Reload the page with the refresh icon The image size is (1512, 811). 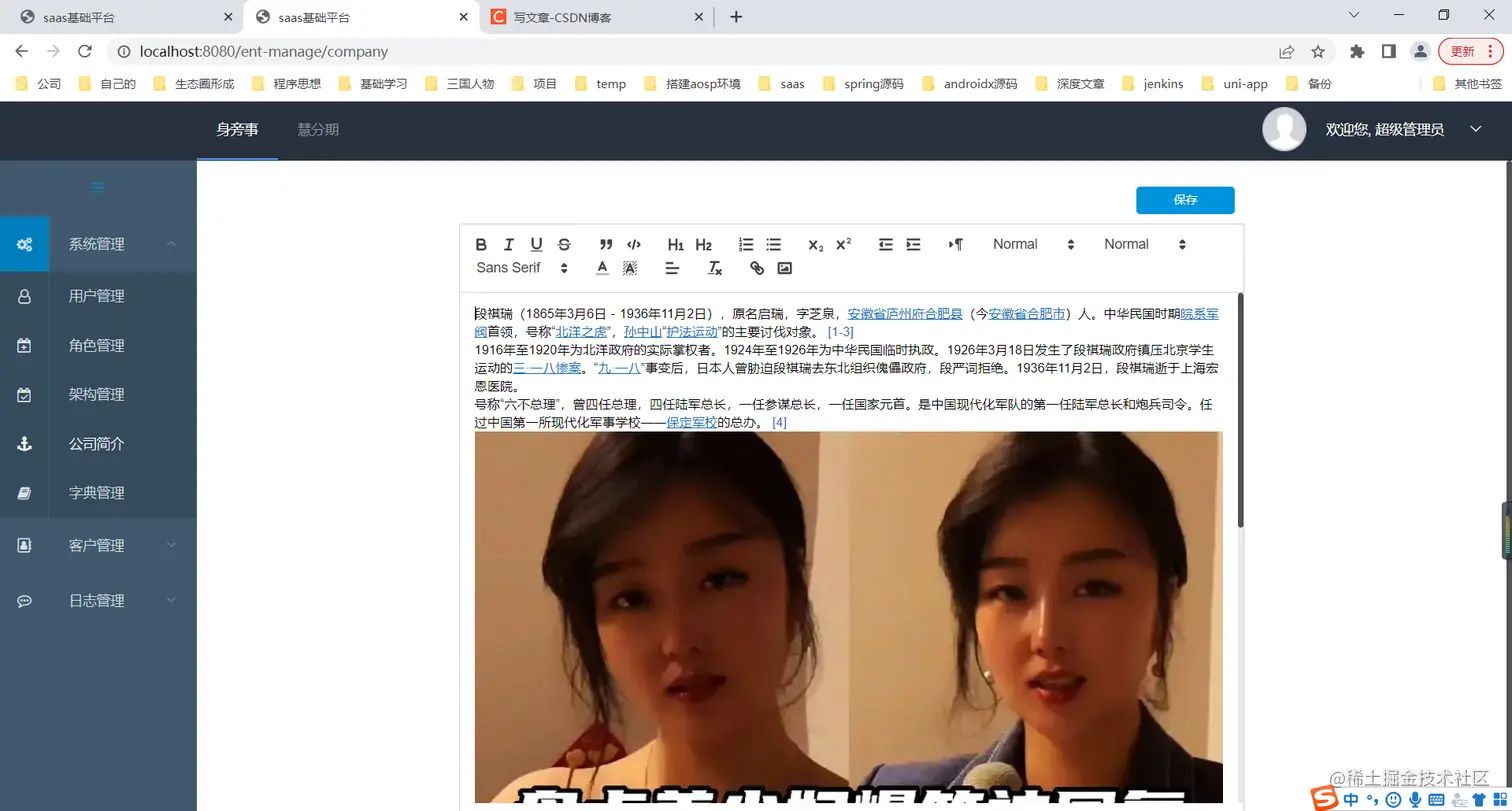pyautogui.click(x=85, y=51)
